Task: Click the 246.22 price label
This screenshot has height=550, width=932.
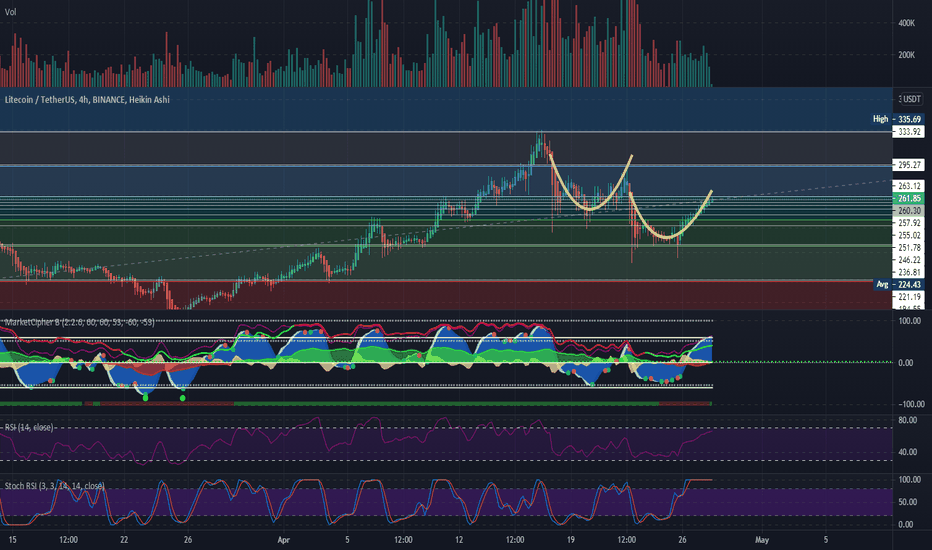Action: [909, 260]
